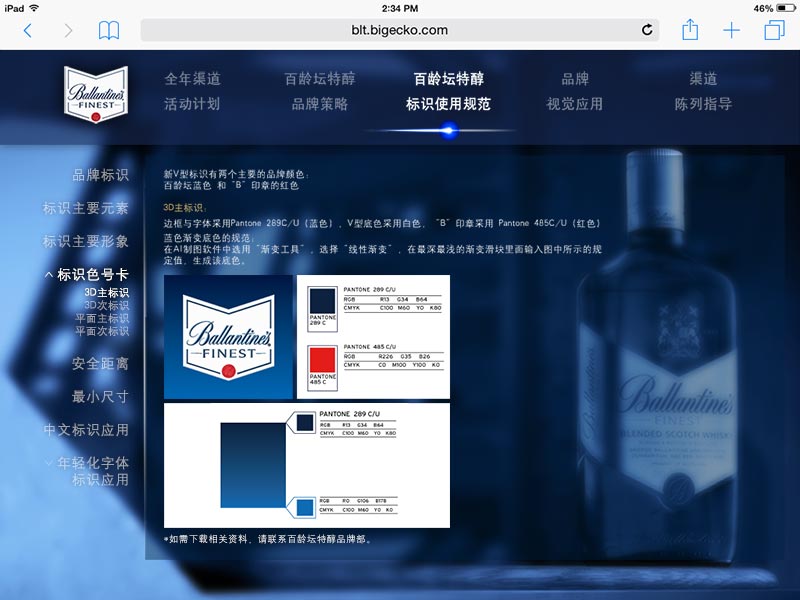
Task: Open the Safari bookmarks book icon
Action: [109, 30]
